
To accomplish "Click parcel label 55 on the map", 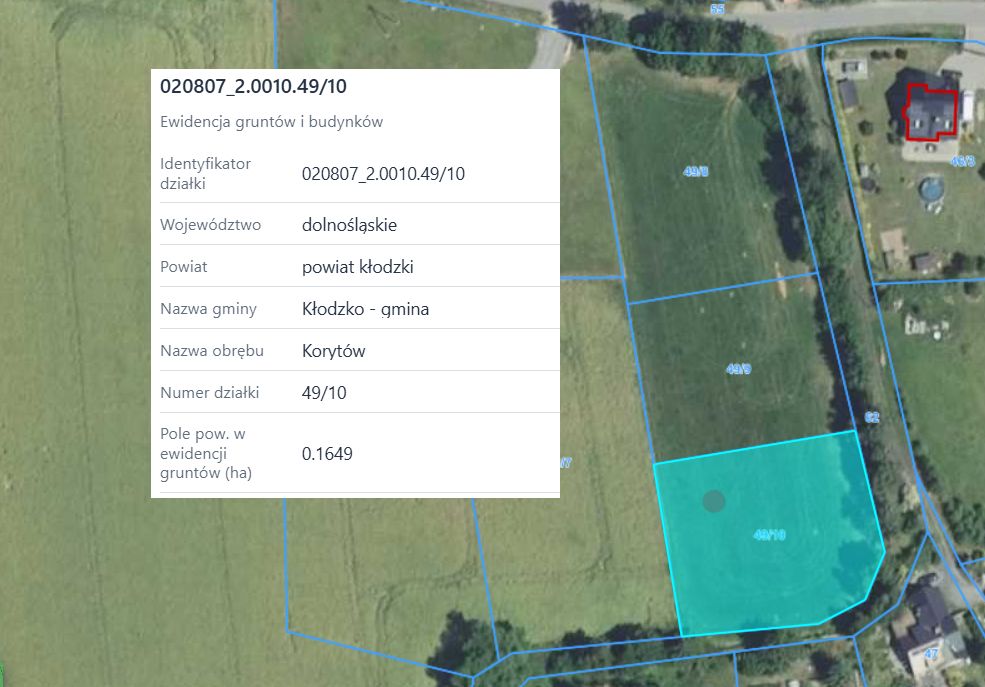I will tap(717, 9).
